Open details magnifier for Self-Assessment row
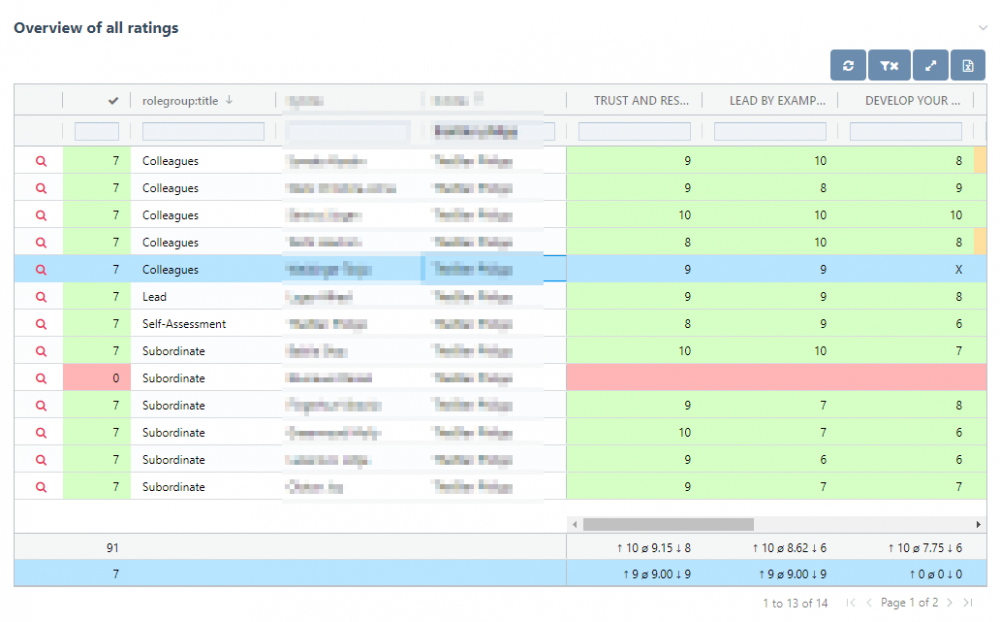The image size is (1000, 622). [x=41, y=324]
